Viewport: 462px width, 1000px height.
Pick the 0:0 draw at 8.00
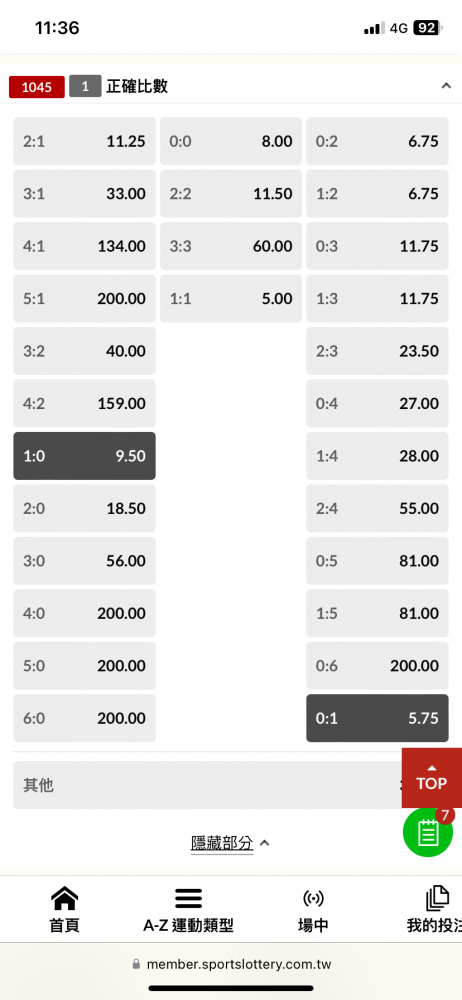230,141
